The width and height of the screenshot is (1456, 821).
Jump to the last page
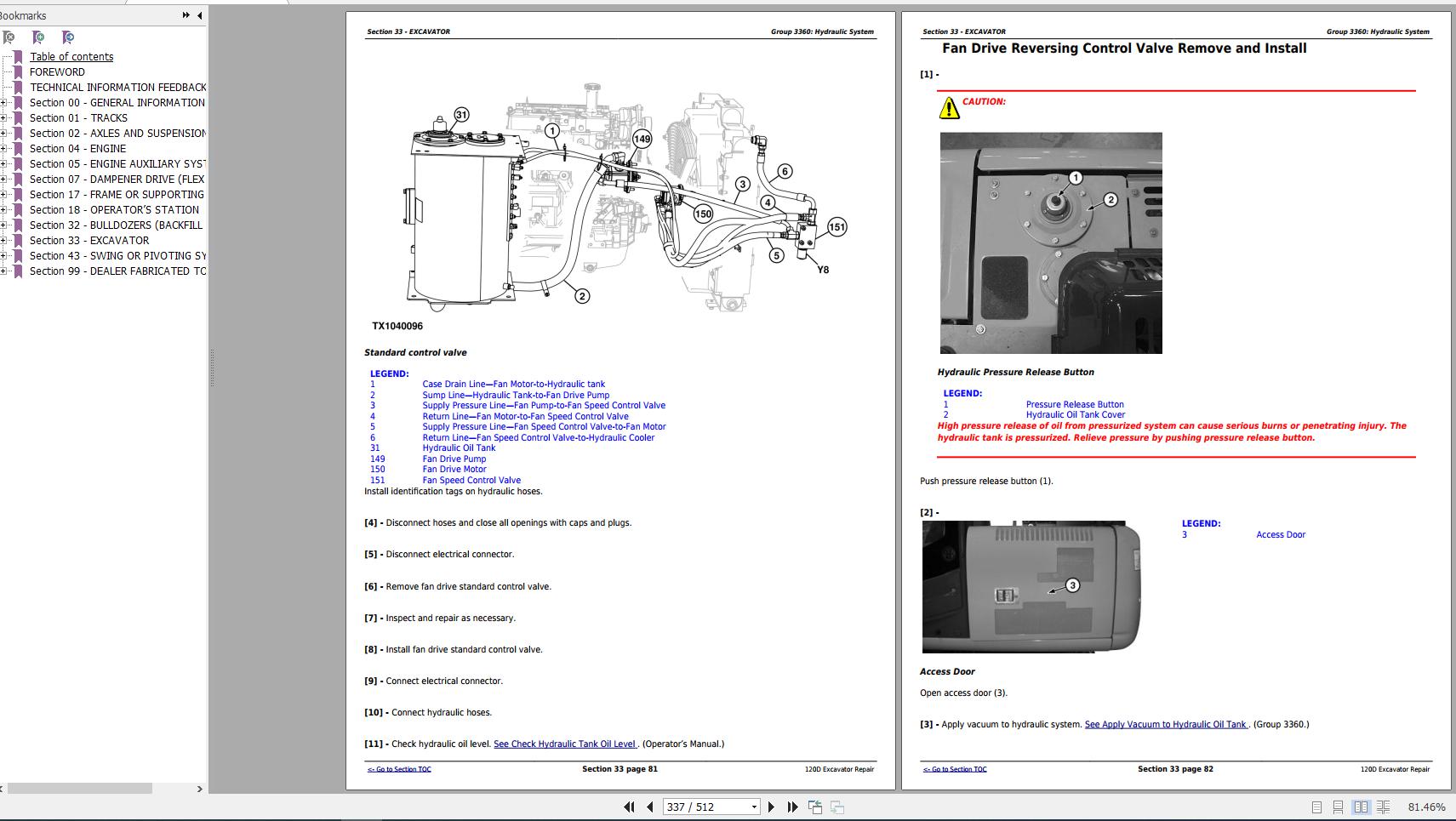tap(792, 807)
